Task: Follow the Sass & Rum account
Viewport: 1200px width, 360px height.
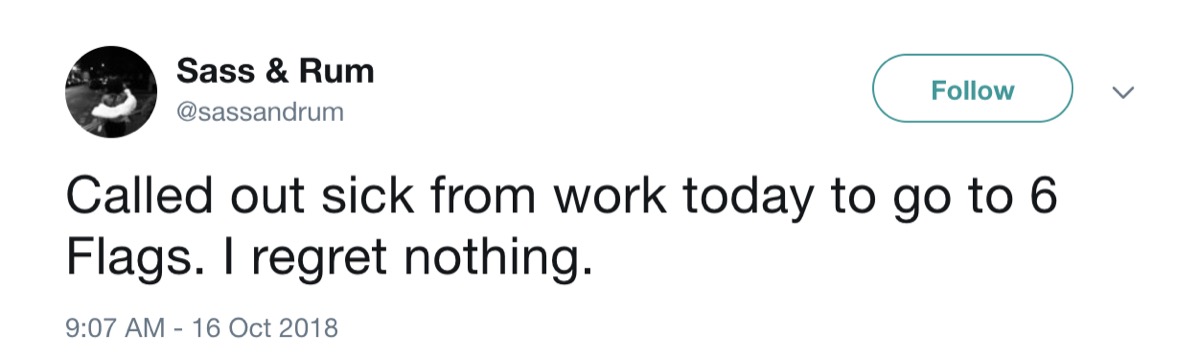Action: [x=972, y=90]
